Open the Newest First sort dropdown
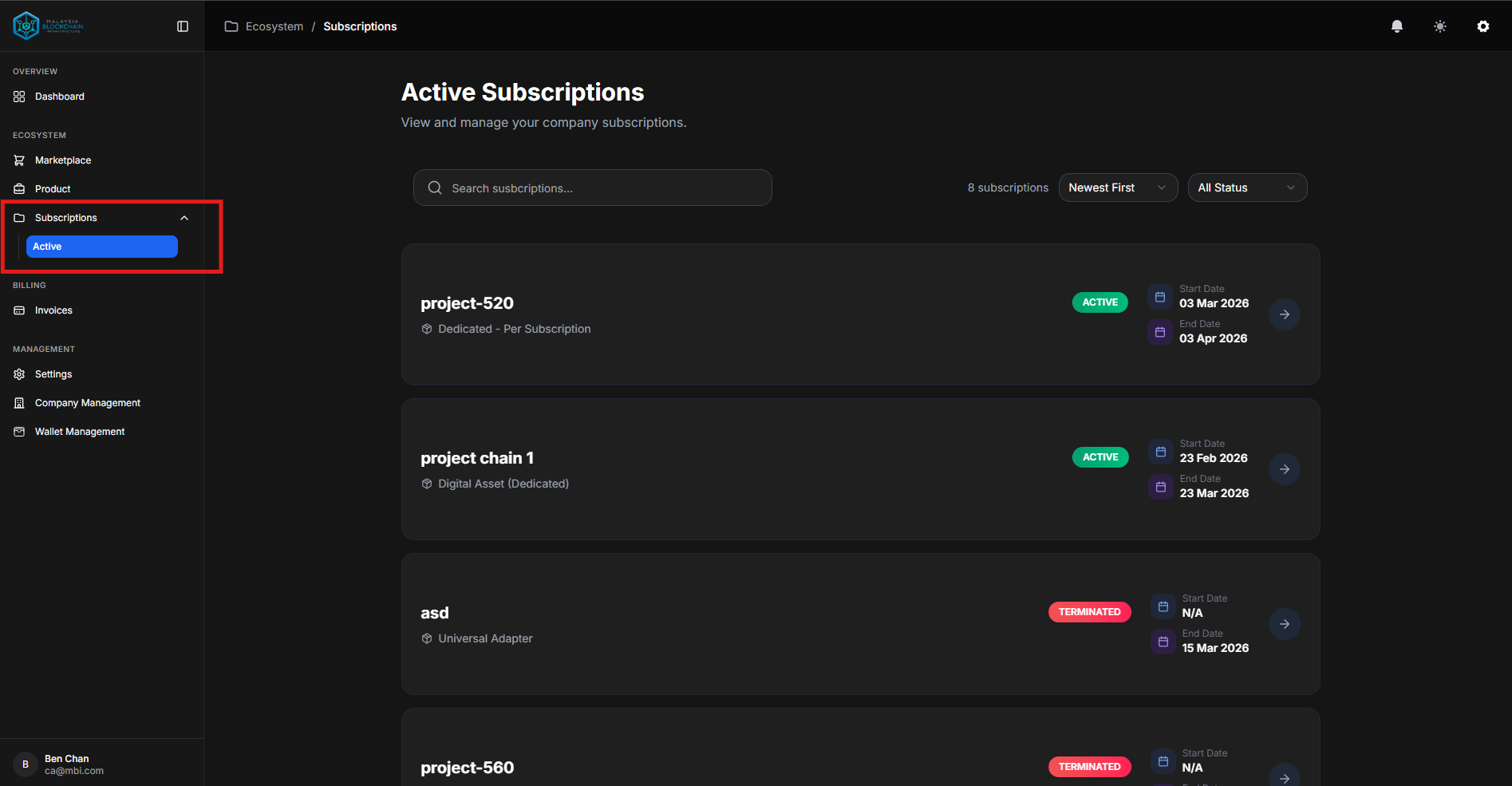 [x=1117, y=188]
